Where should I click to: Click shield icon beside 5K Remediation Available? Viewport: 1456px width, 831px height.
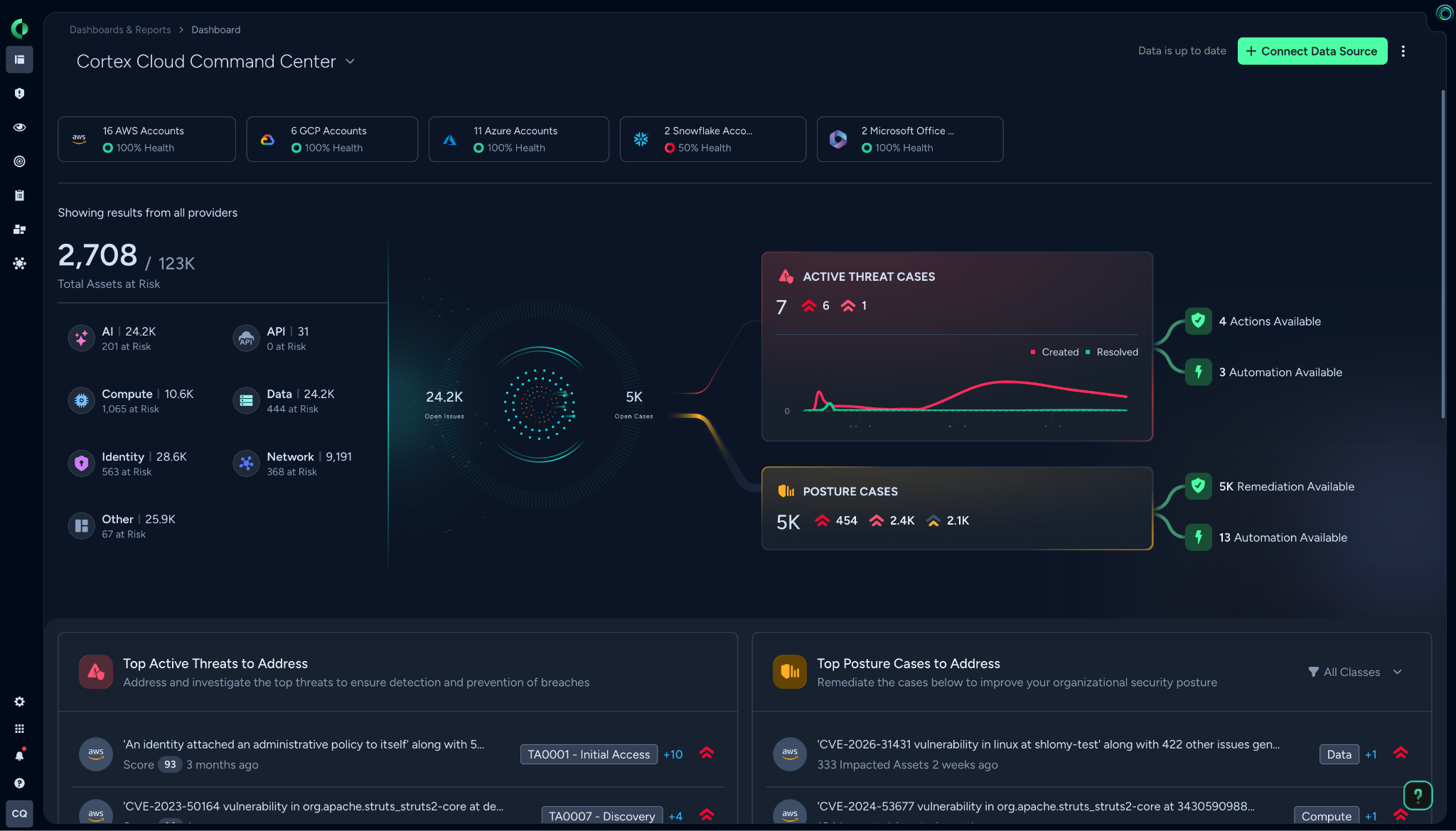tap(1198, 486)
